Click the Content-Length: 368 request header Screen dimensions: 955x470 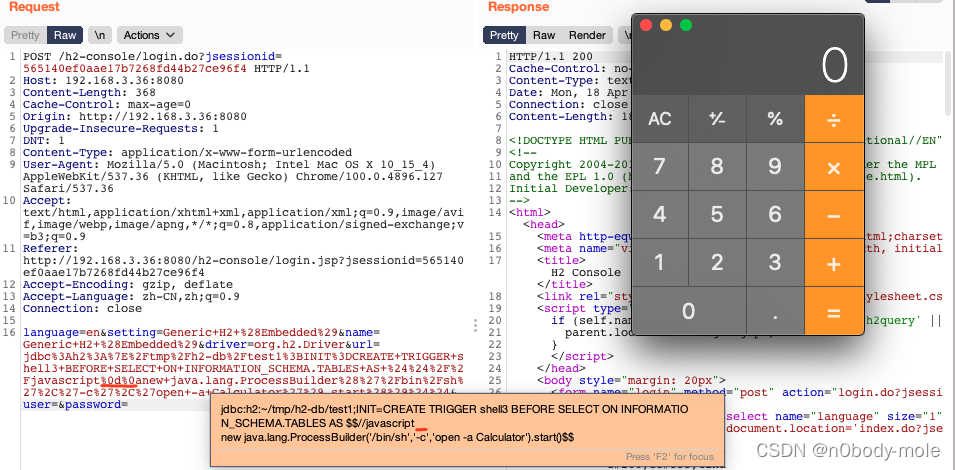click(89, 93)
